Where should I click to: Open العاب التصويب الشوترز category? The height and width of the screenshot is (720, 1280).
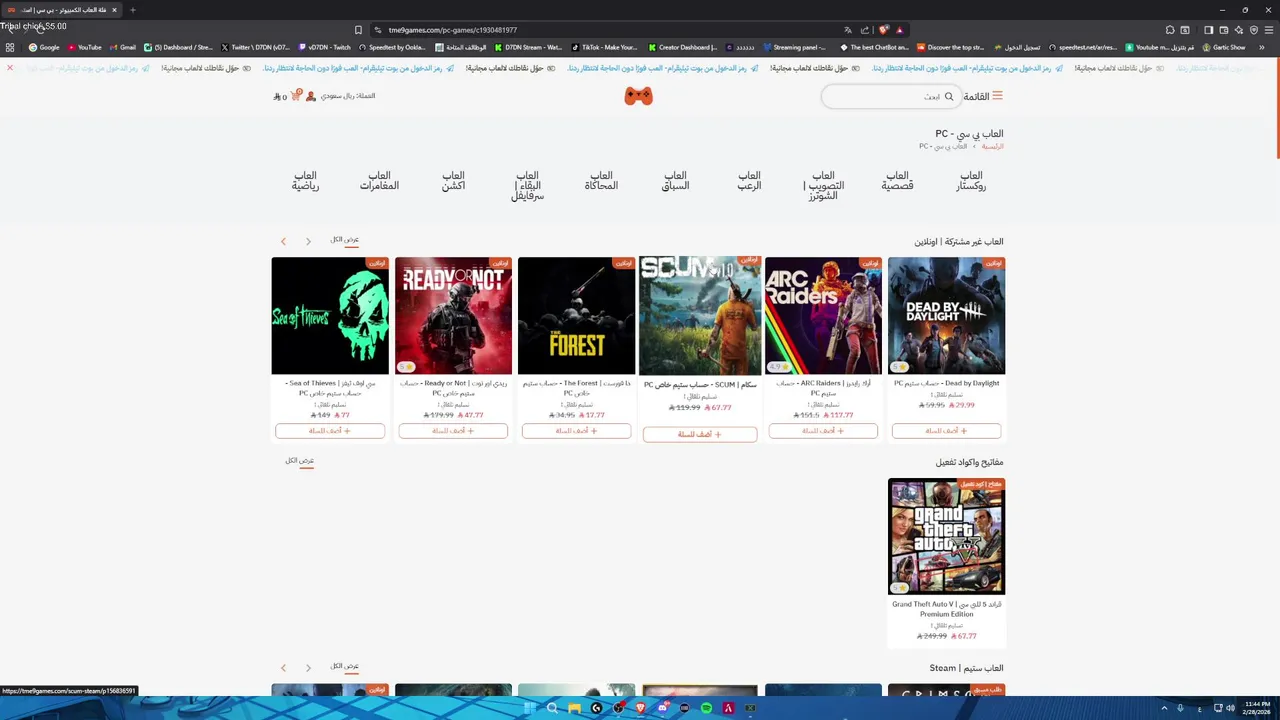[x=823, y=186]
